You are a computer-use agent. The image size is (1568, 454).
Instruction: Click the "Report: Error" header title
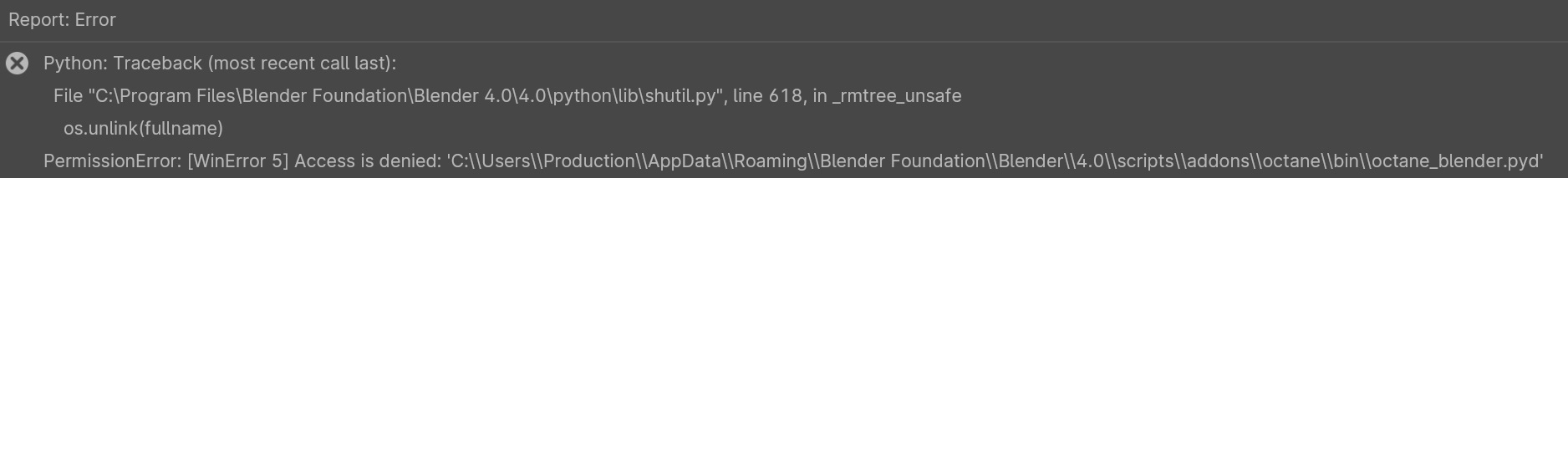[x=62, y=20]
